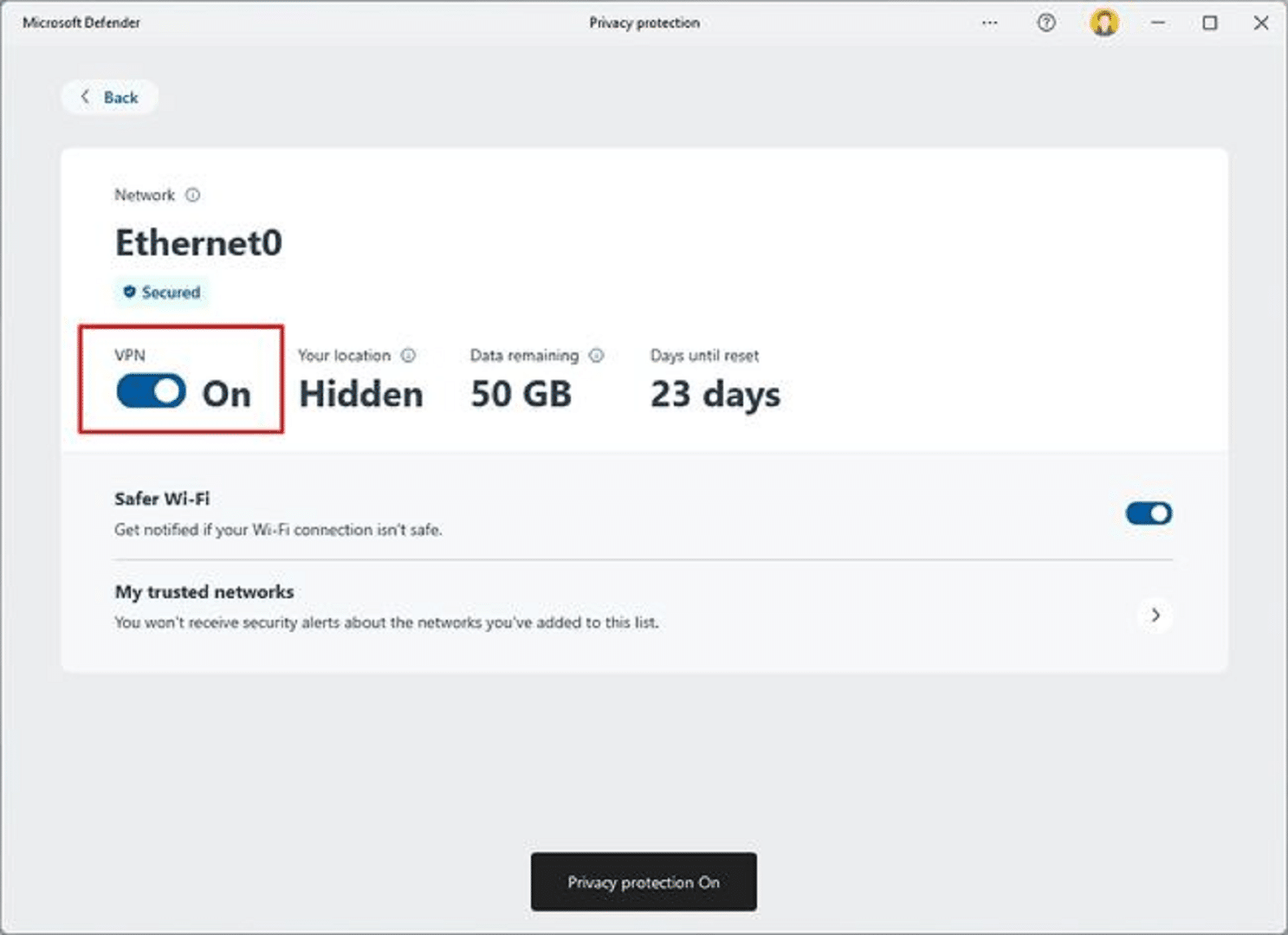
Task: Click the Privacy protection On notification
Action: tap(644, 882)
